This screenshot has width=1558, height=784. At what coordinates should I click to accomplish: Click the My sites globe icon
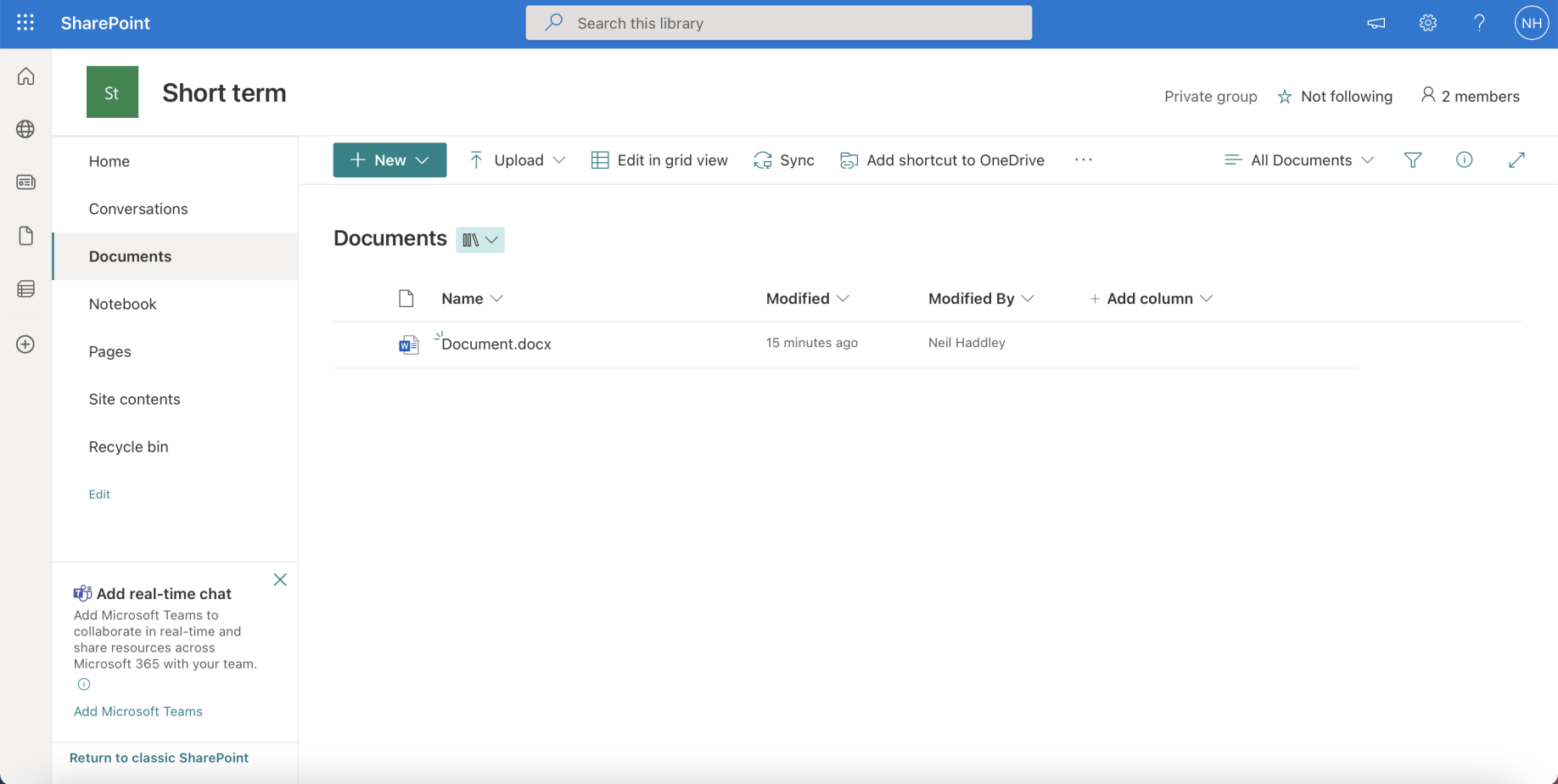25,129
